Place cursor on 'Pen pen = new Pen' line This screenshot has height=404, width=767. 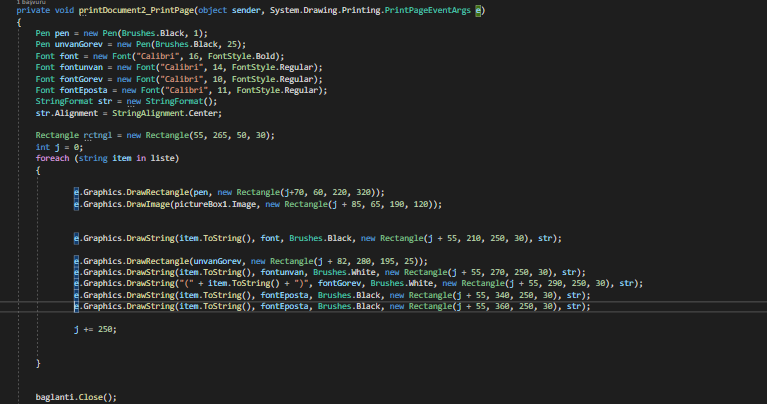coord(121,33)
